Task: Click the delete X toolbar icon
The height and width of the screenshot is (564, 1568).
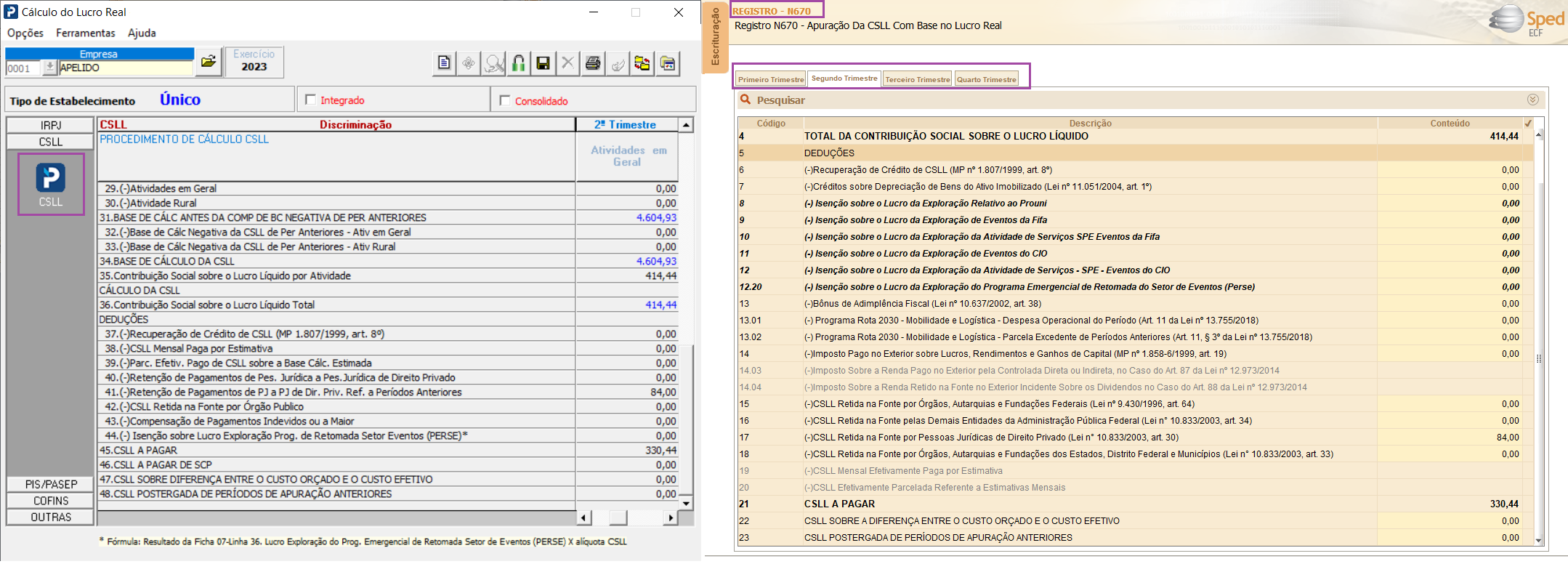Action: 567,64
